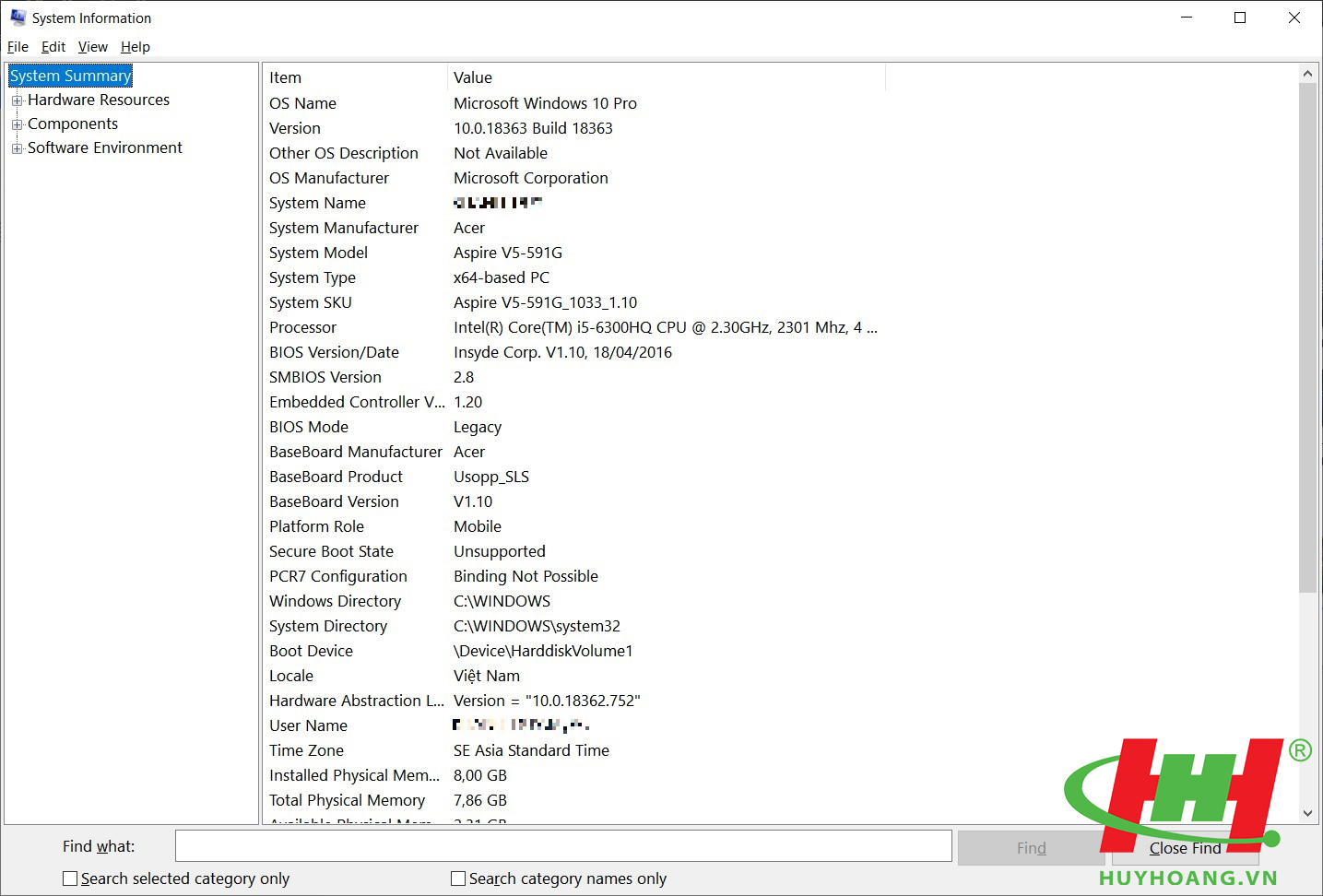Screen dimensions: 1323x896
Task: Click the Aspire V5-591G model value
Action: (x=508, y=253)
